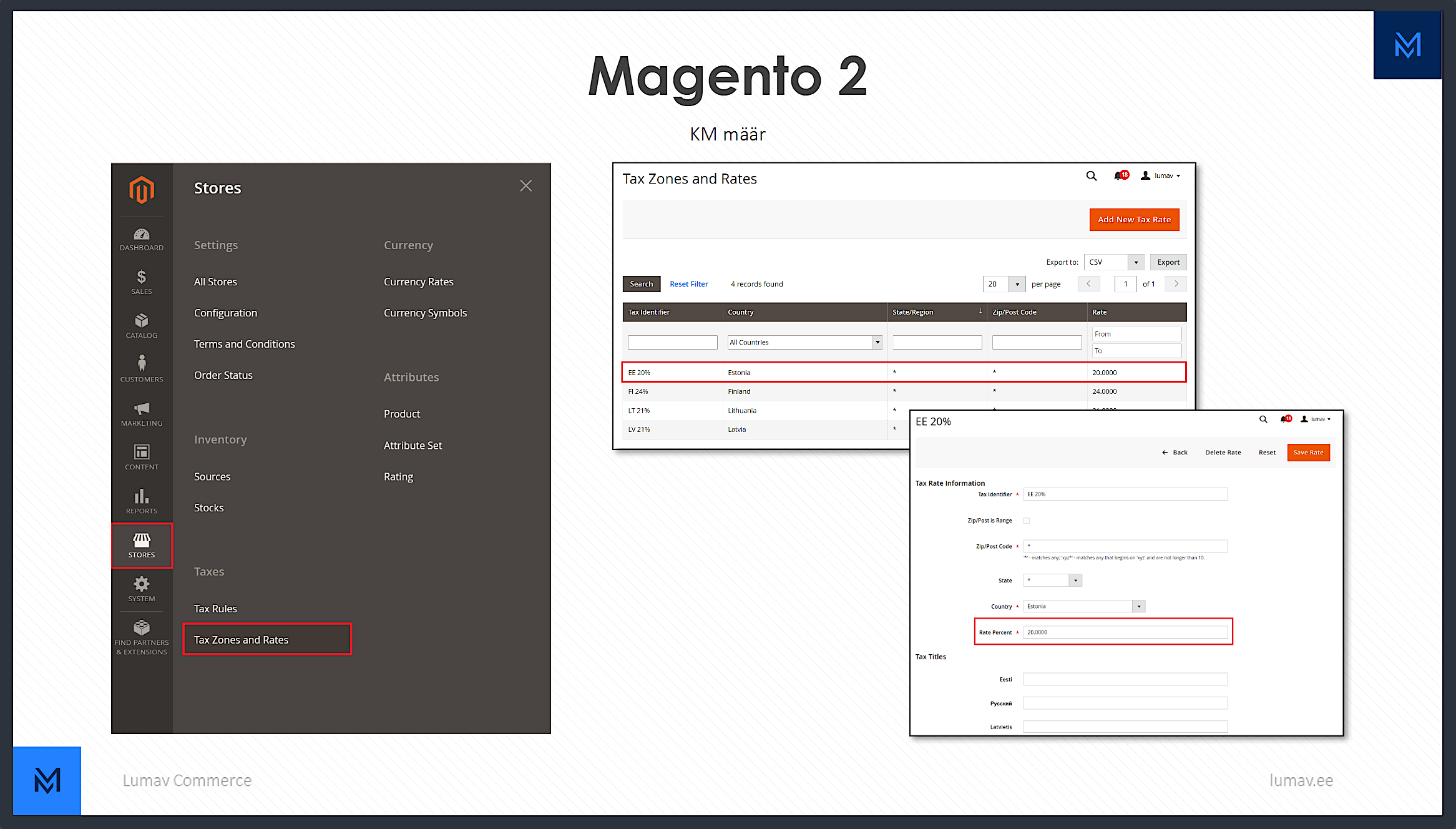Screen dimensions: 1456x829
Task: Open Order Status menu item
Action: click(x=223, y=375)
